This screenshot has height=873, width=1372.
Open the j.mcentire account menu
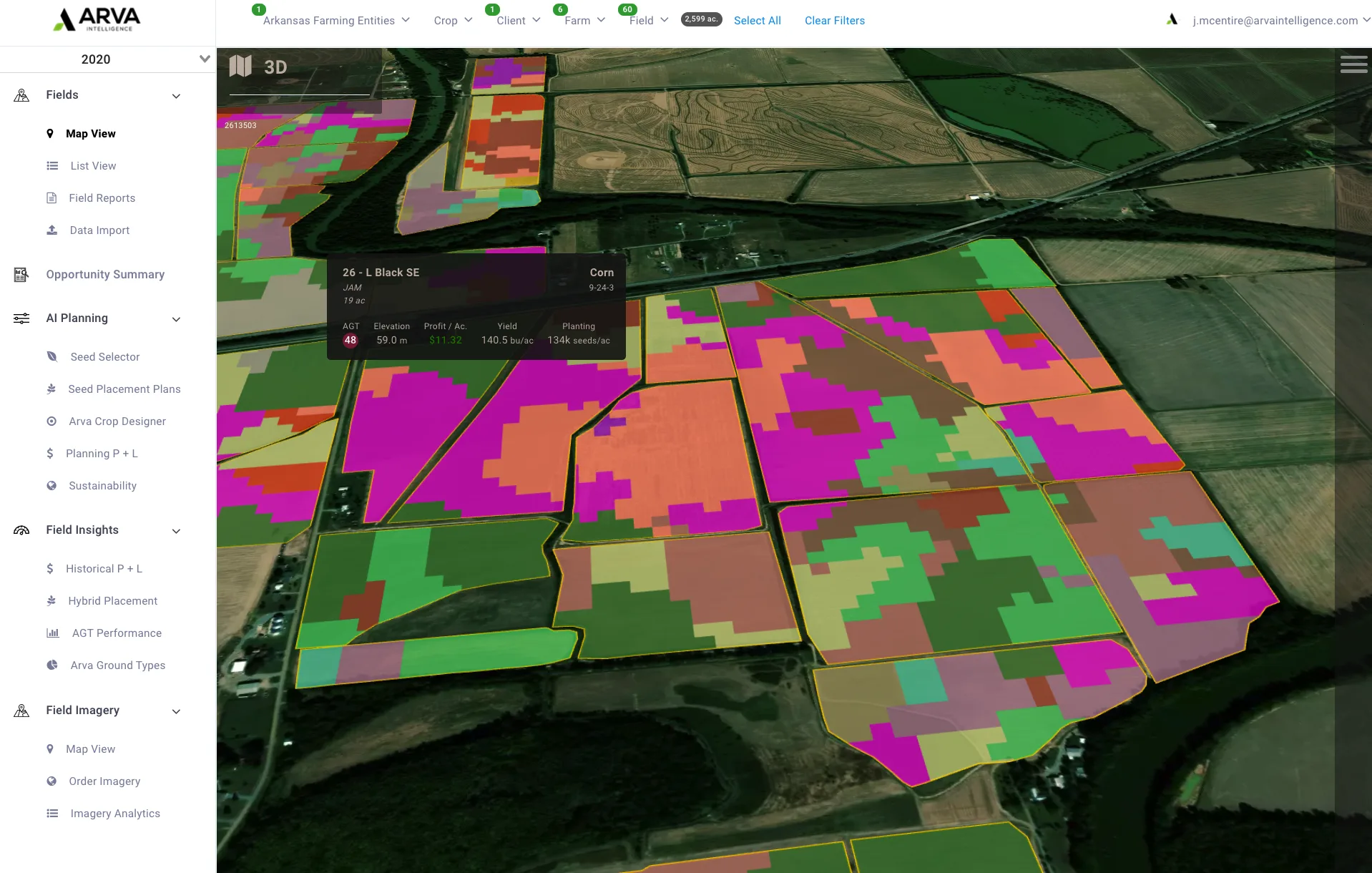[1281, 21]
